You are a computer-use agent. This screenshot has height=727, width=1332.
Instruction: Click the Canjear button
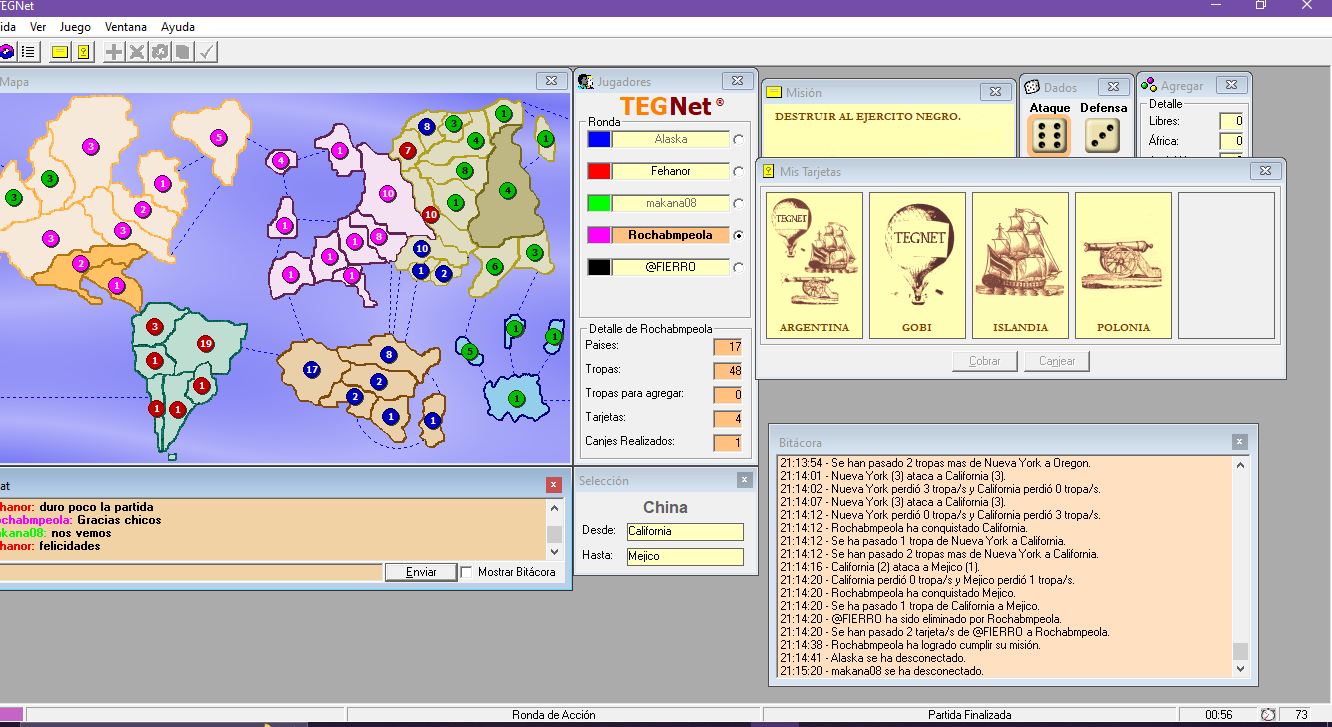click(1057, 361)
